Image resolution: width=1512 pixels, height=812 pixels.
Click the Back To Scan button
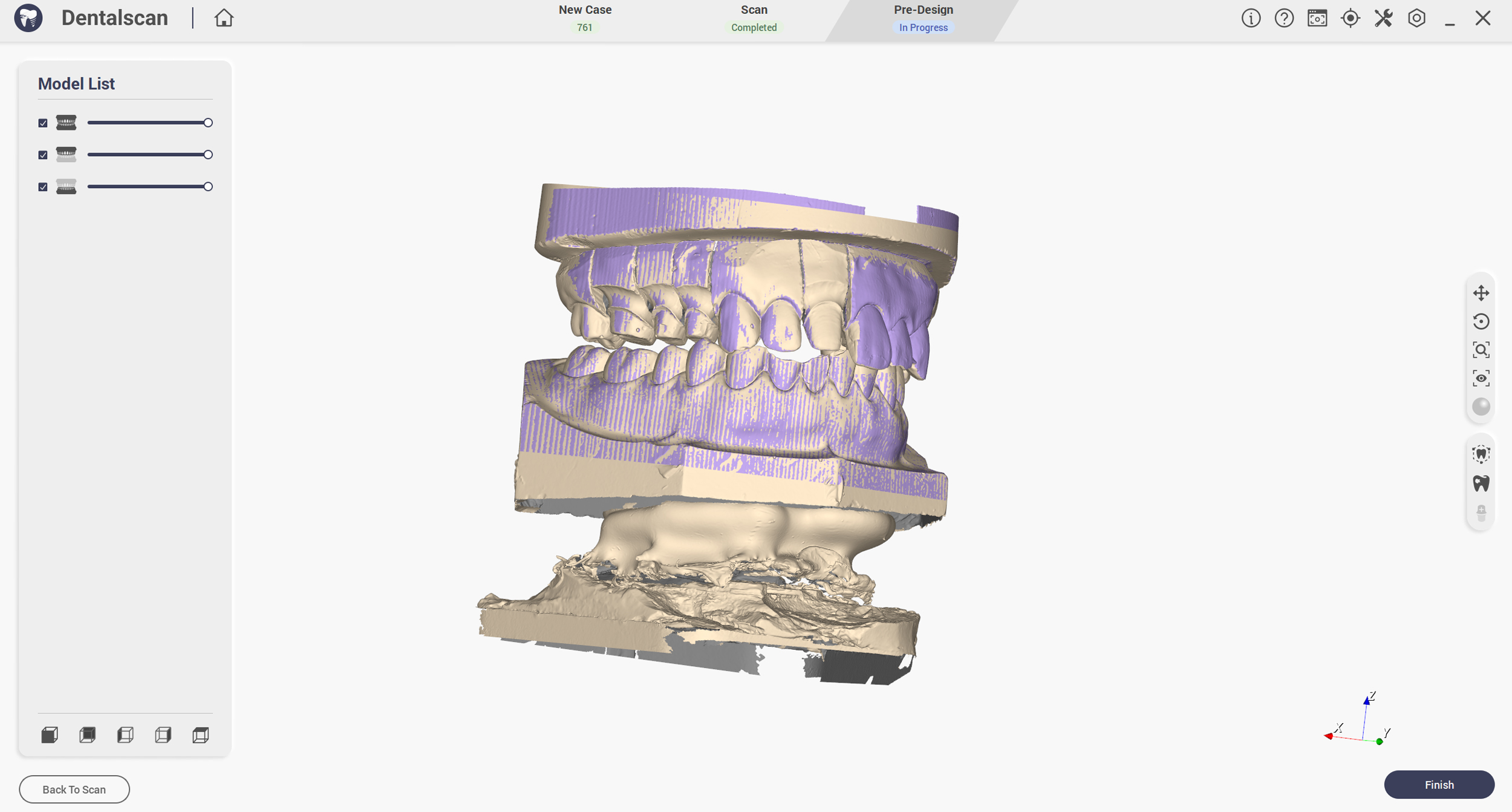coord(74,790)
